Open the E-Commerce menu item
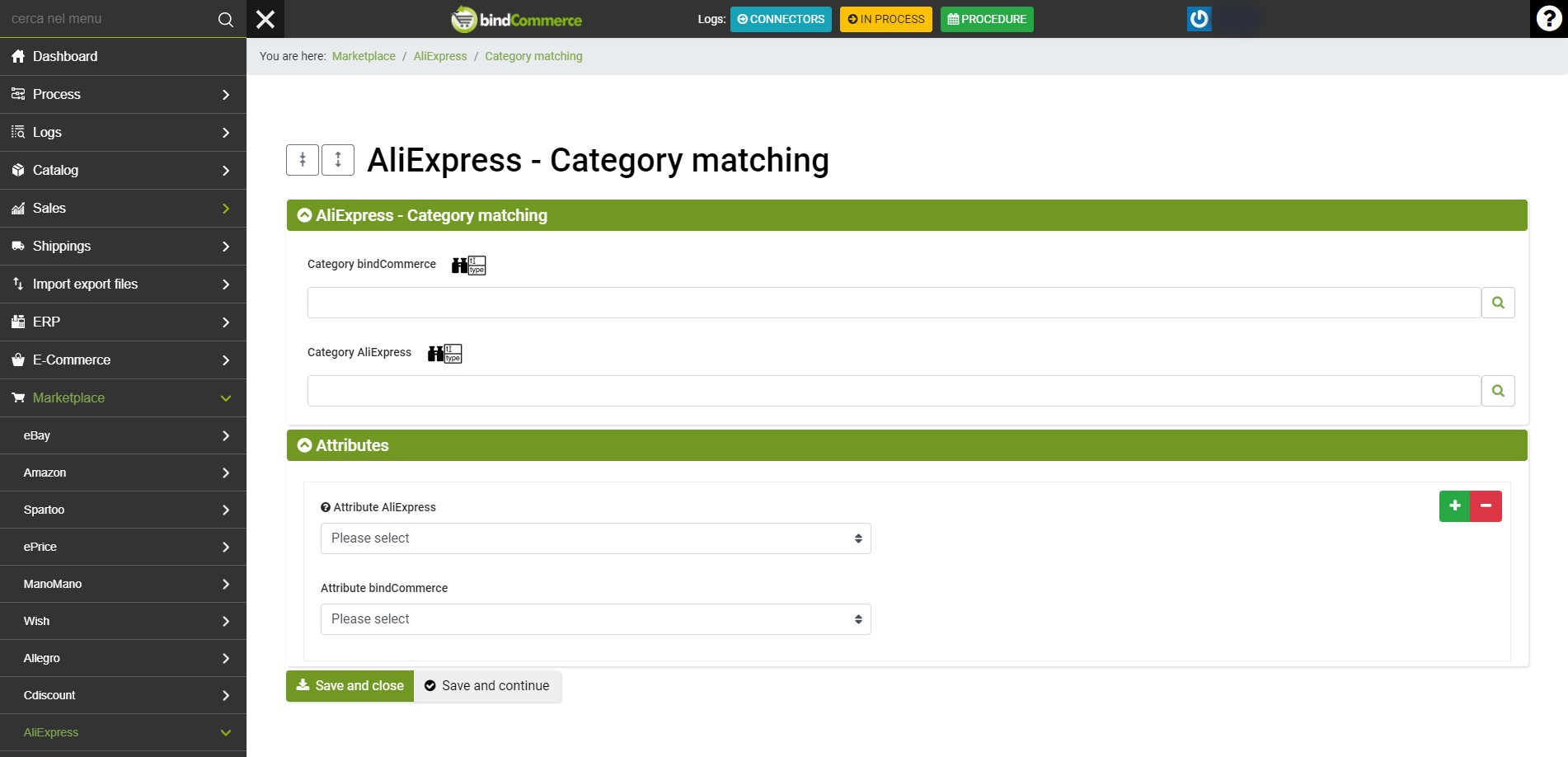1568x757 pixels. pyautogui.click(x=123, y=360)
